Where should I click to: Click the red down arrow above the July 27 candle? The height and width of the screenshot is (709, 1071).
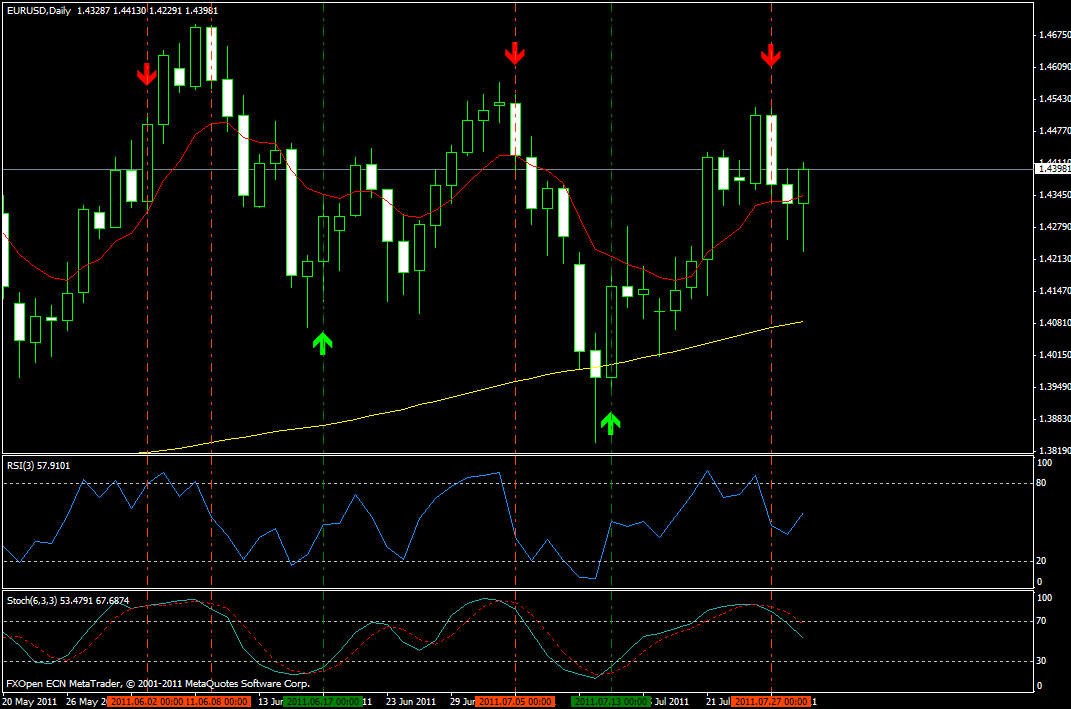[770, 55]
